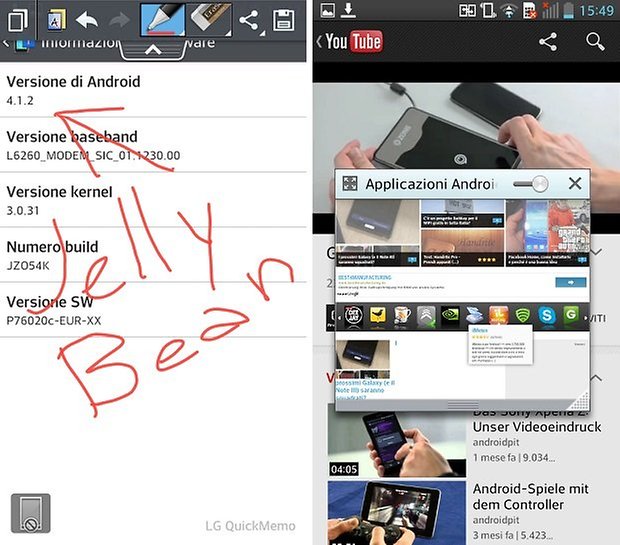Screen dimensions: 620x545
Task: Click the blue arrow ad button
Action: [x=571, y=282]
